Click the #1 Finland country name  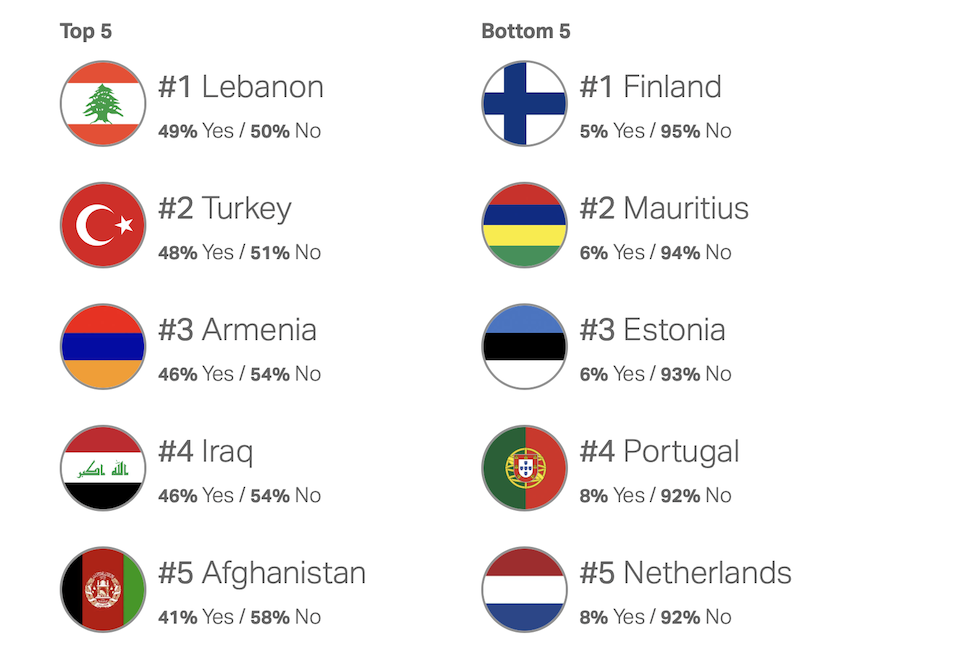click(x=650, y=87)
